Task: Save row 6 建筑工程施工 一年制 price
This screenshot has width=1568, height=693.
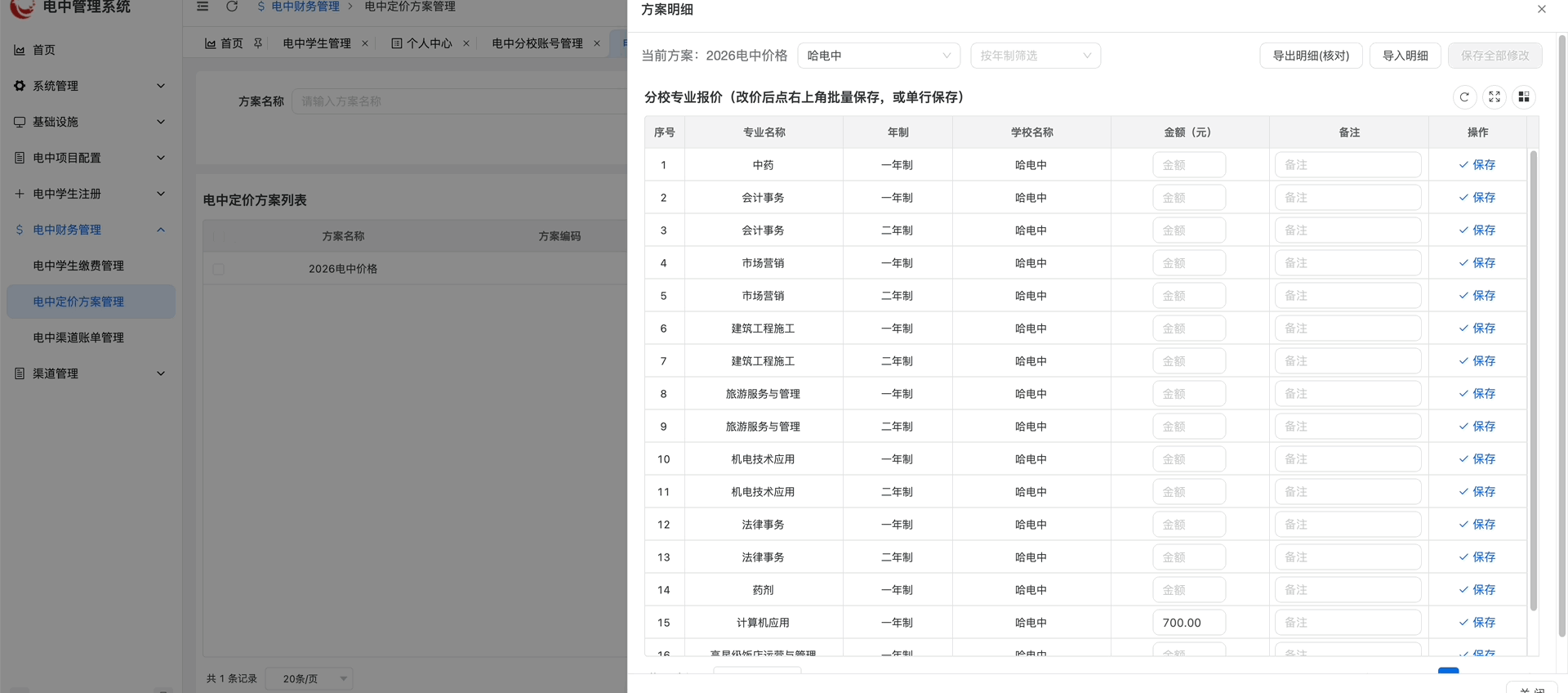Action: 1477,329
